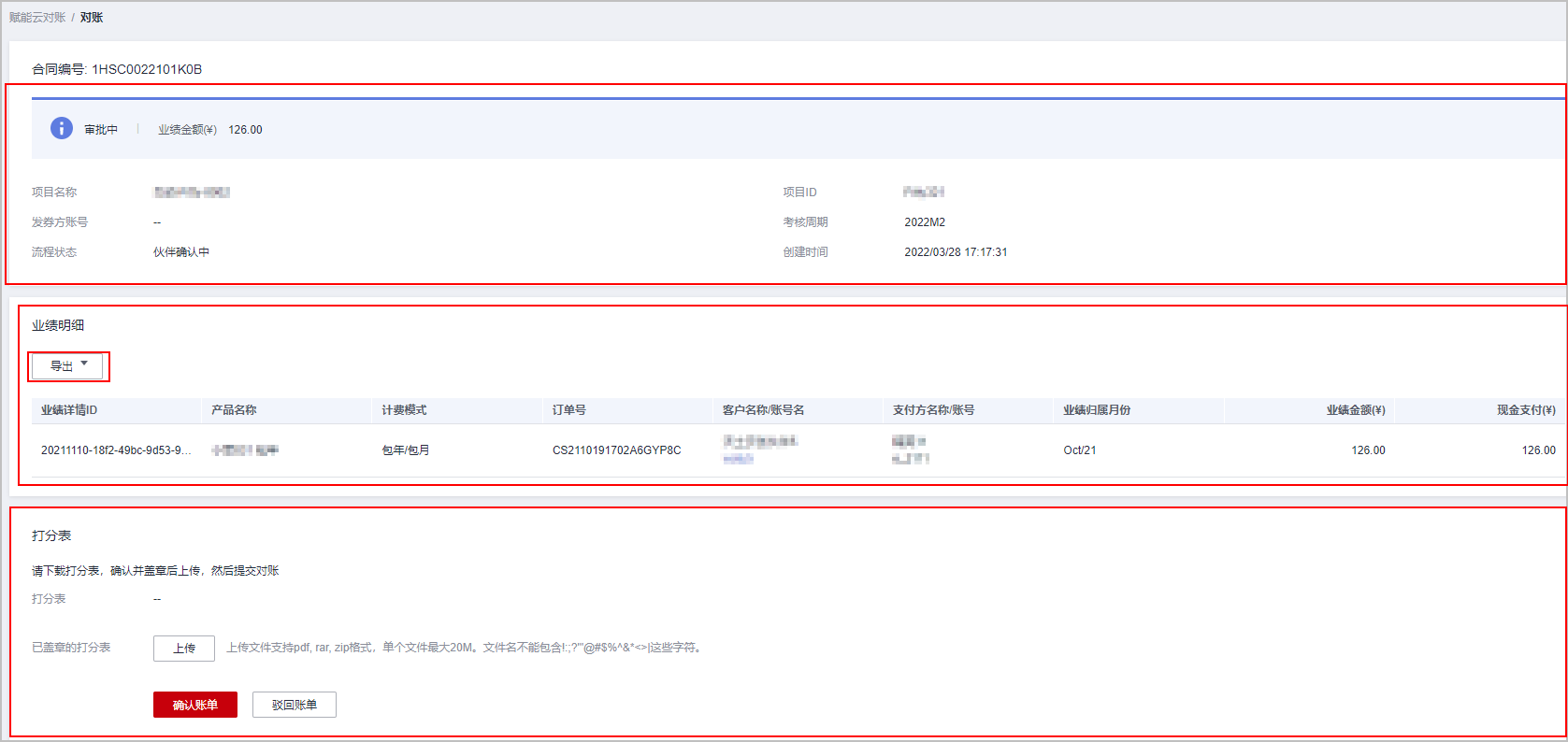Viewport: 1568px width, 742px height.
Task: Click the 计费模式 column header
Action: click(404, 410)
